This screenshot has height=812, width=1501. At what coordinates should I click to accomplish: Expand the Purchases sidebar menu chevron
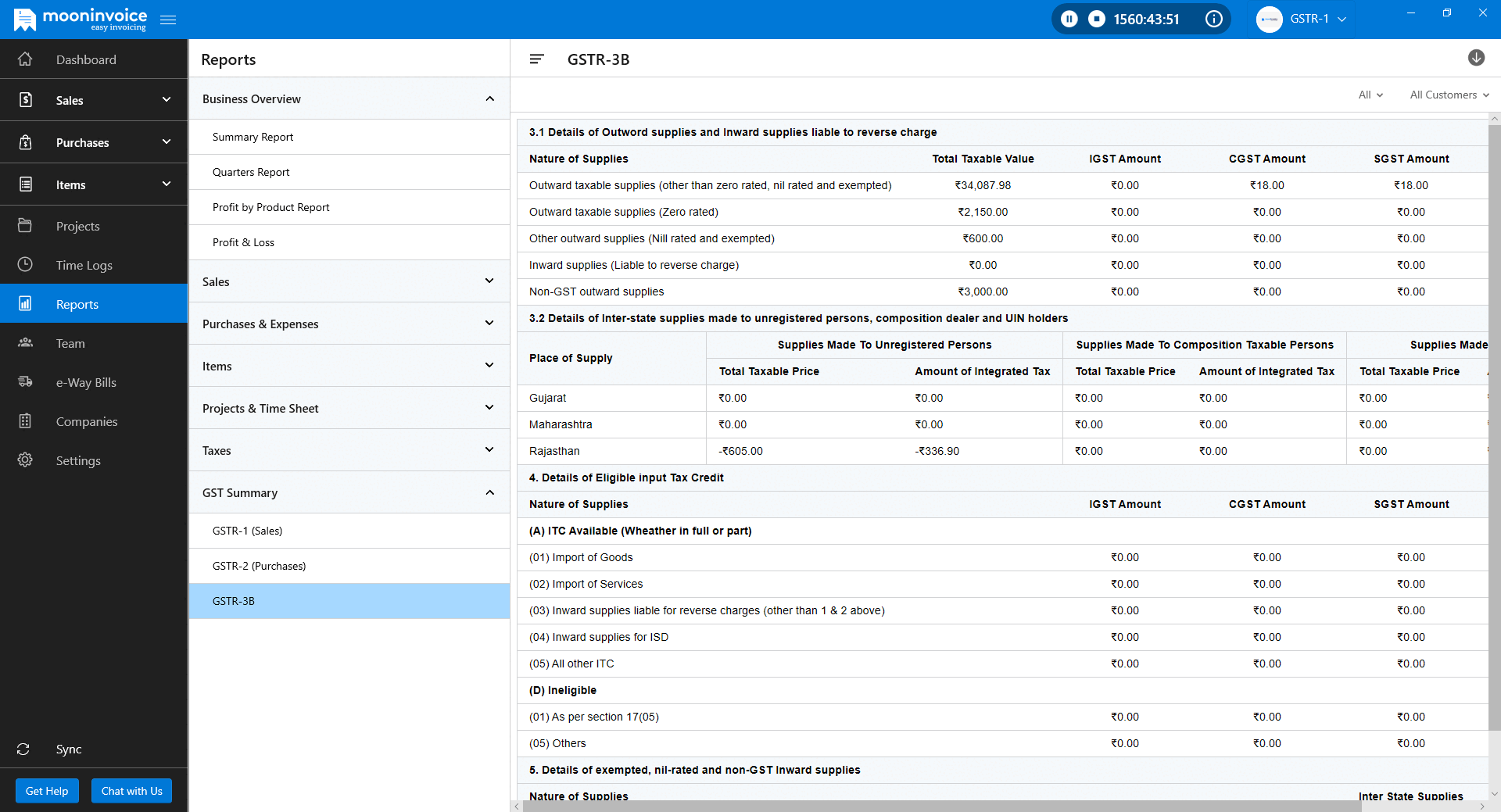pos(167,141)
